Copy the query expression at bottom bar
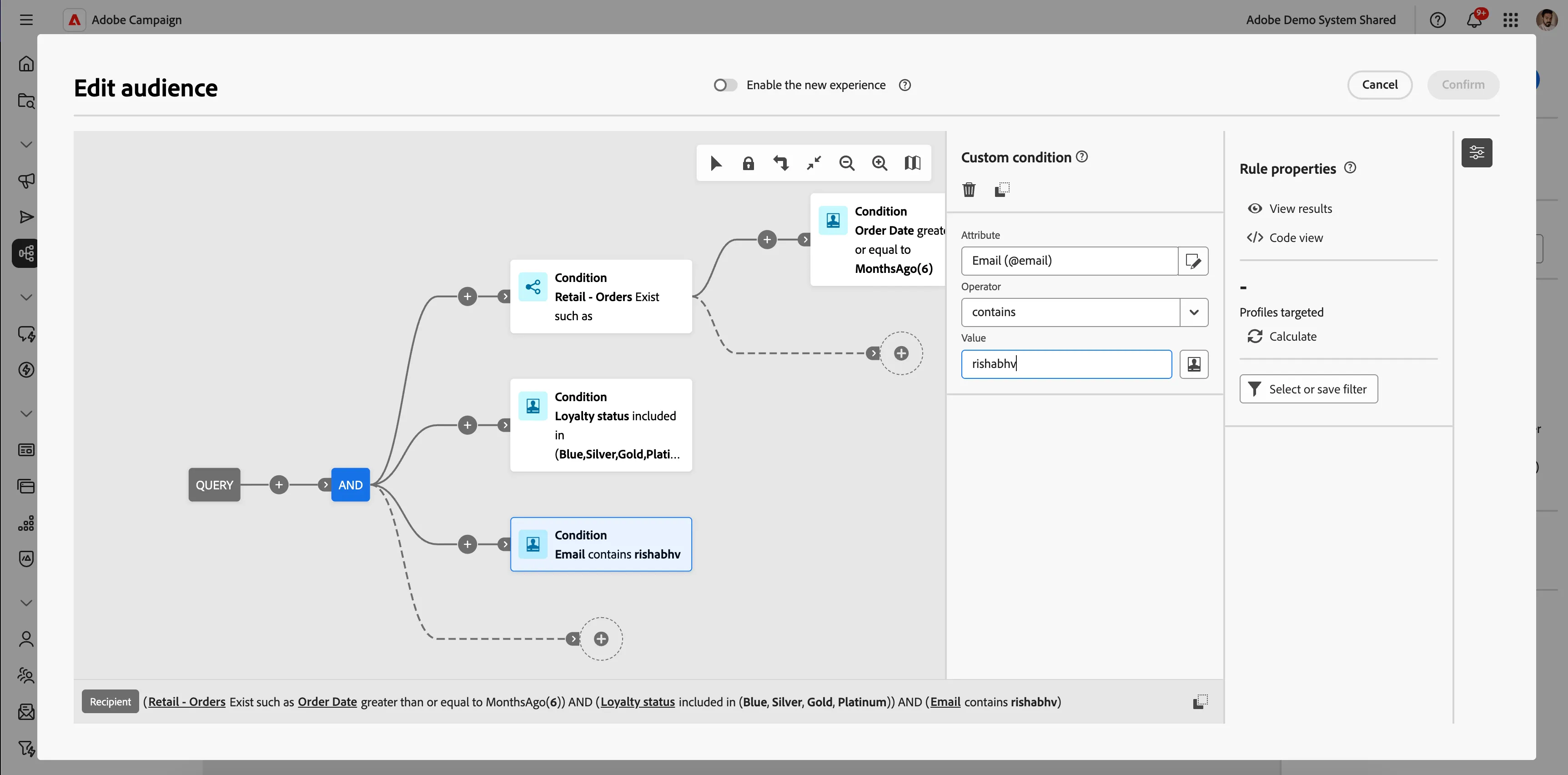 coord(1201,701)
